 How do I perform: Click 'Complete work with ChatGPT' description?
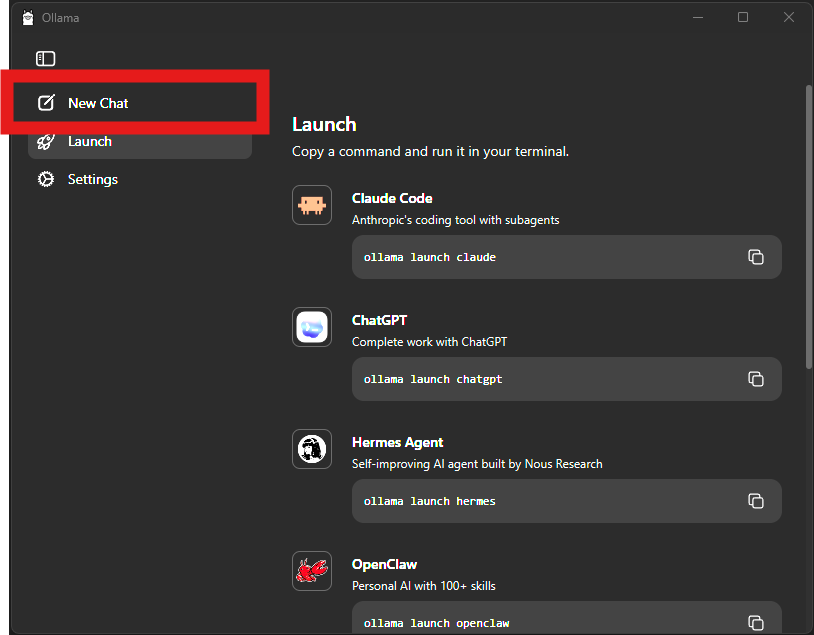click(429, 342)
